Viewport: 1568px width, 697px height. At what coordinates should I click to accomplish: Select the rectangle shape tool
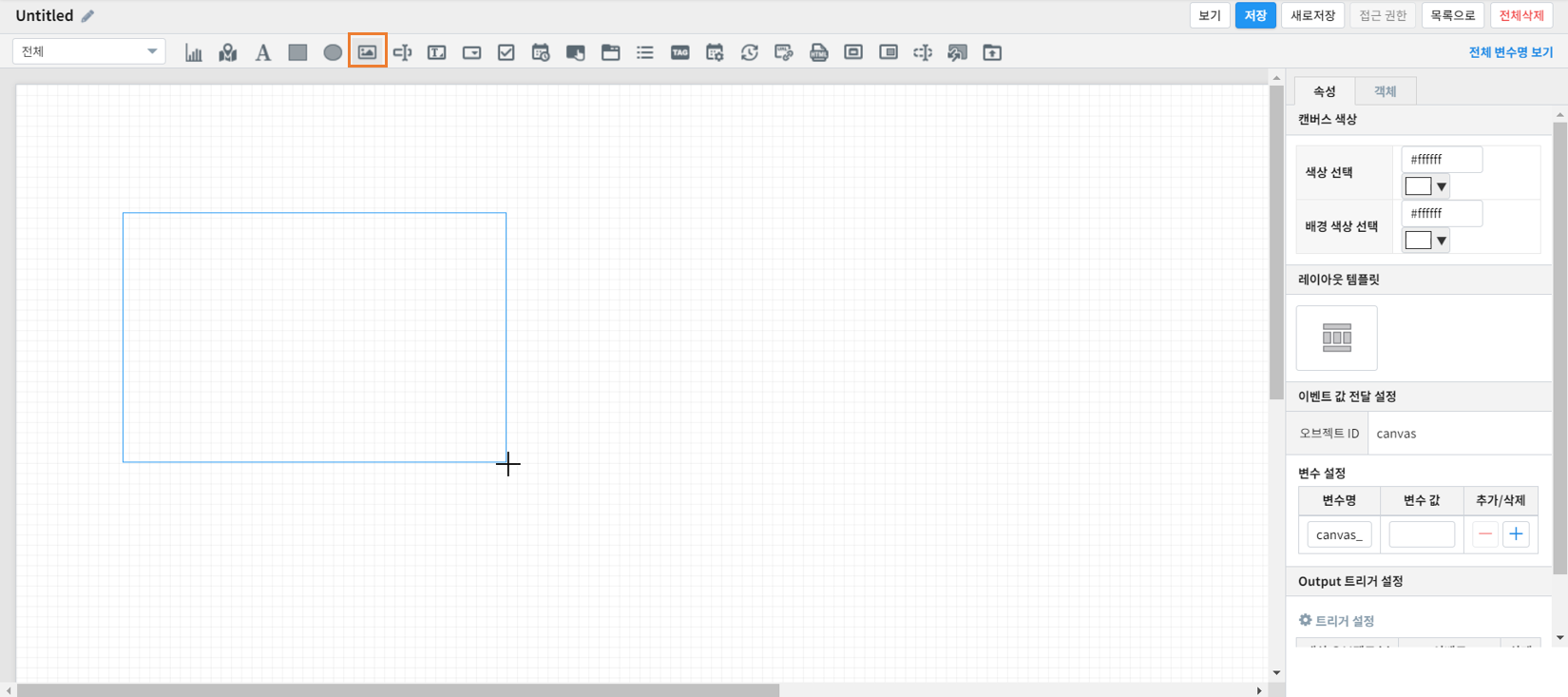297,52
